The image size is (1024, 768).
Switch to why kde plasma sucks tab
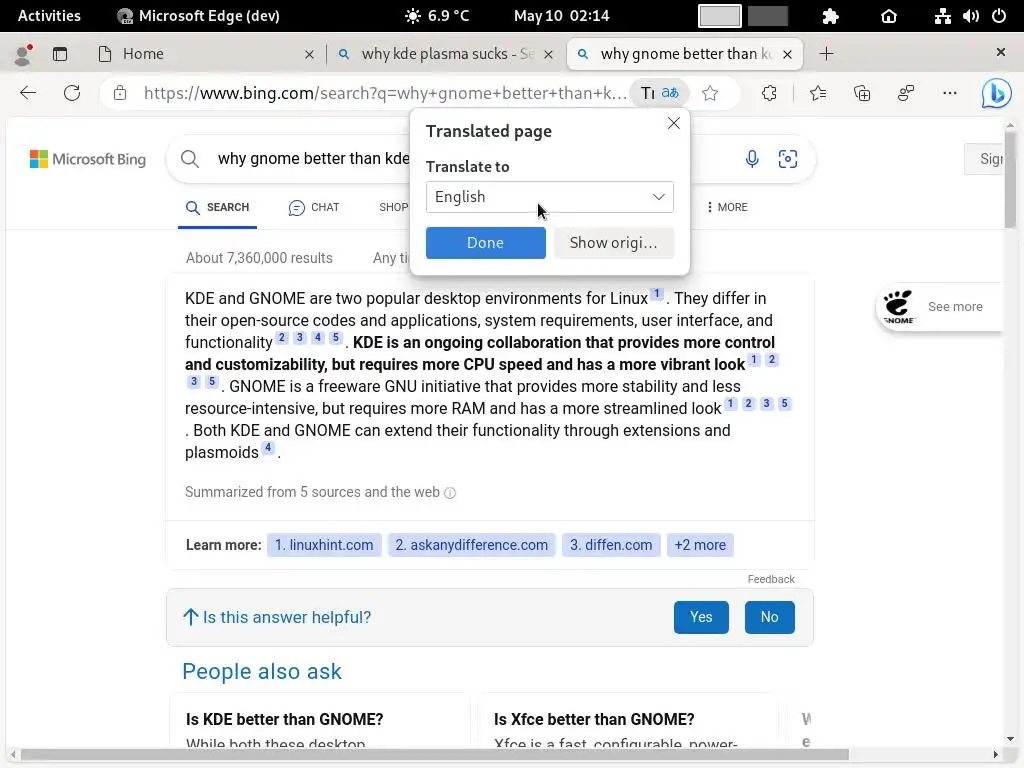447,54
